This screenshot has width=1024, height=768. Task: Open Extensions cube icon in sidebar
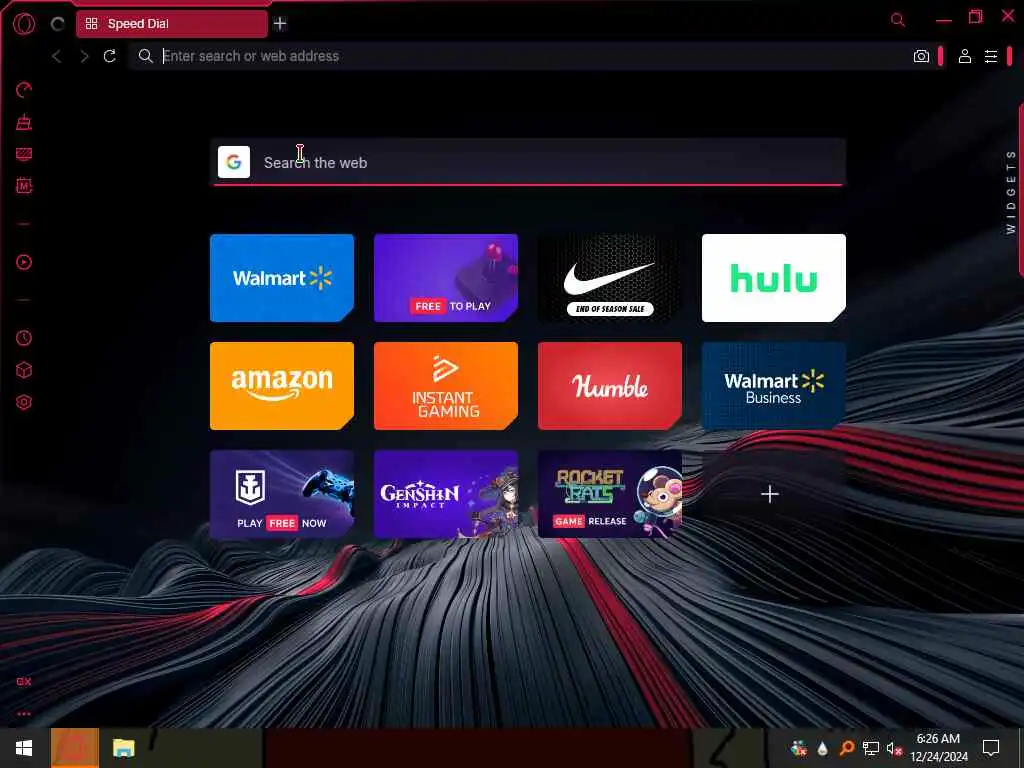point(24,370)
